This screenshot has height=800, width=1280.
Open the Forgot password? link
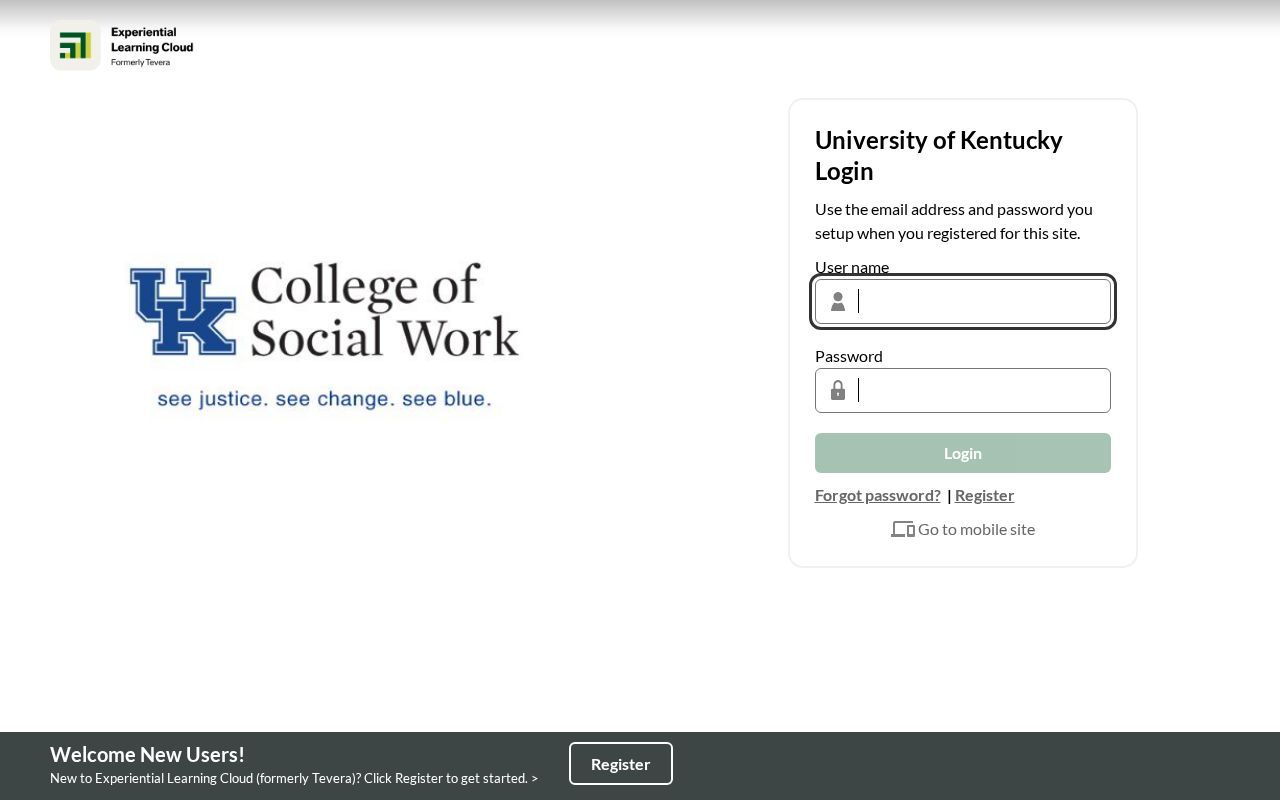coord(878,495)
